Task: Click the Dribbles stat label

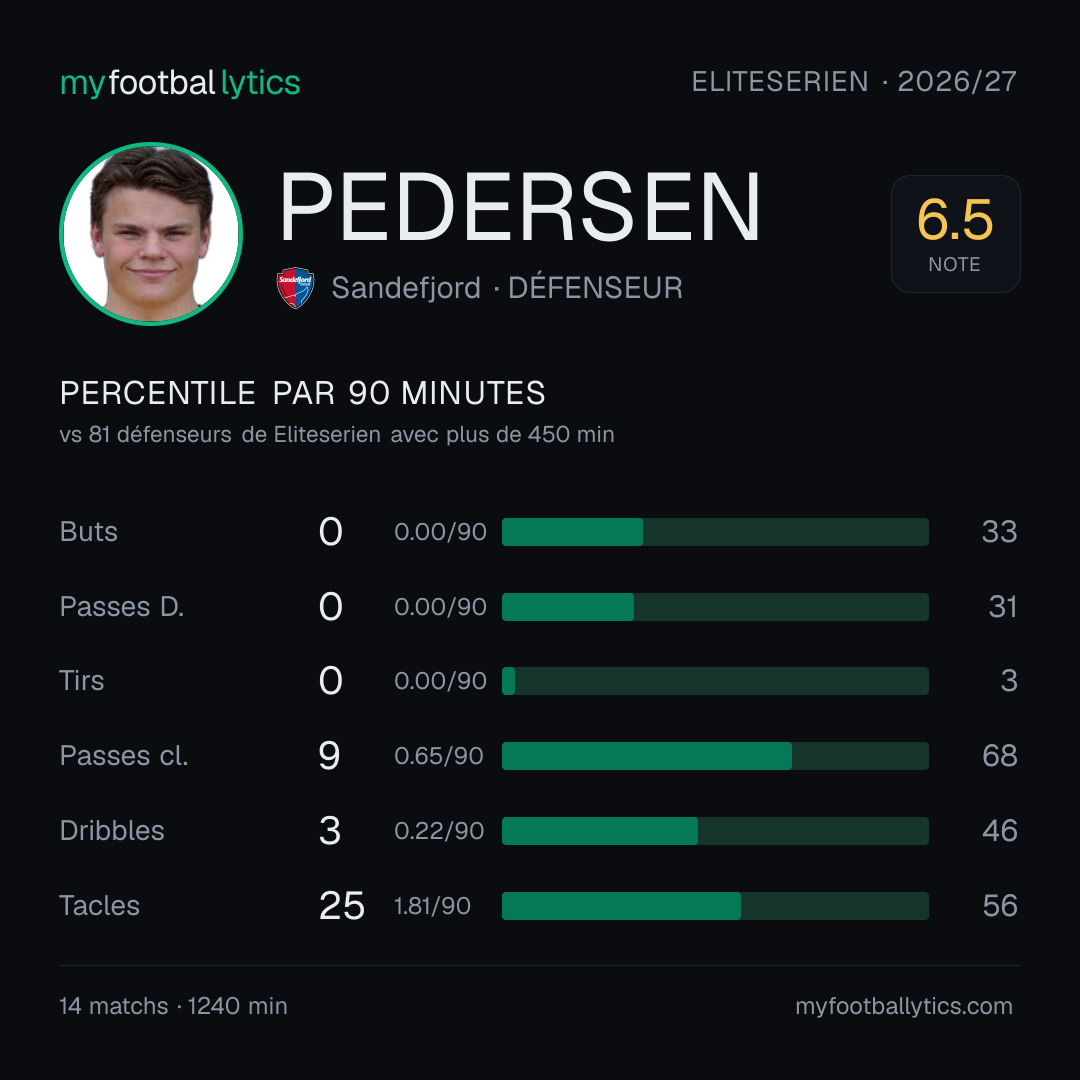Action: pyautogui.click(x=112, y=830)
